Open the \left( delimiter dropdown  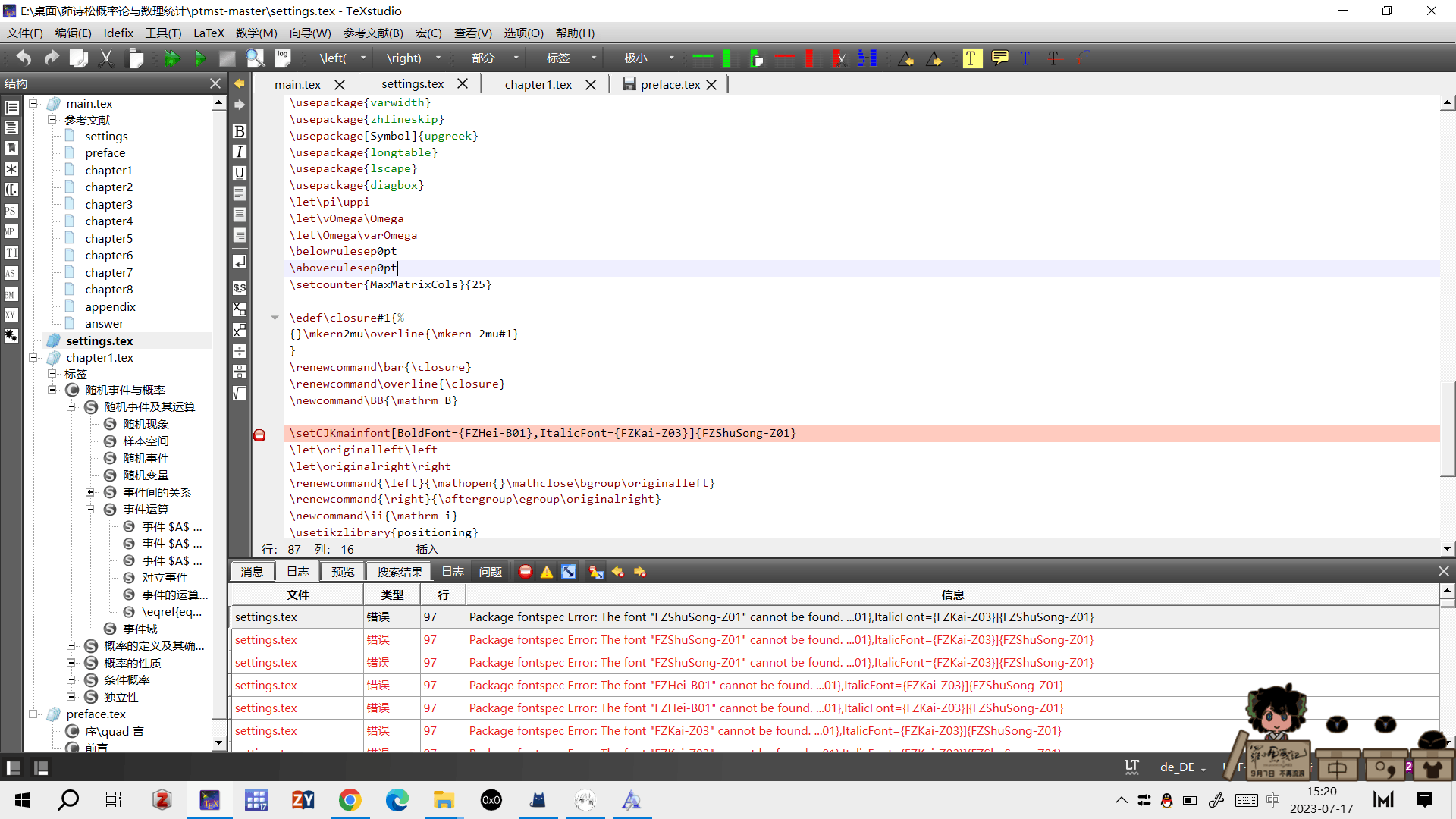coord(363,58)
